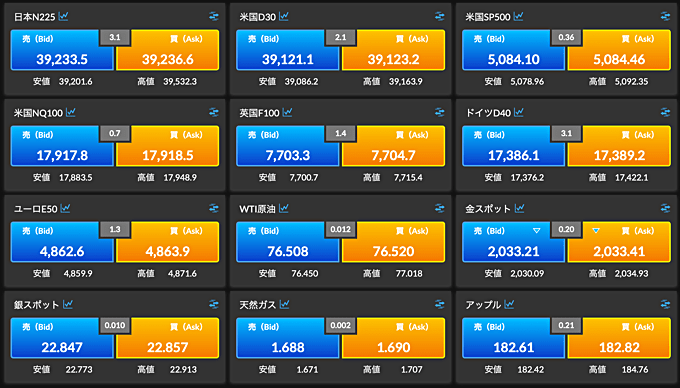Buy 米国D30 at Ask 39,123.2

393,50
